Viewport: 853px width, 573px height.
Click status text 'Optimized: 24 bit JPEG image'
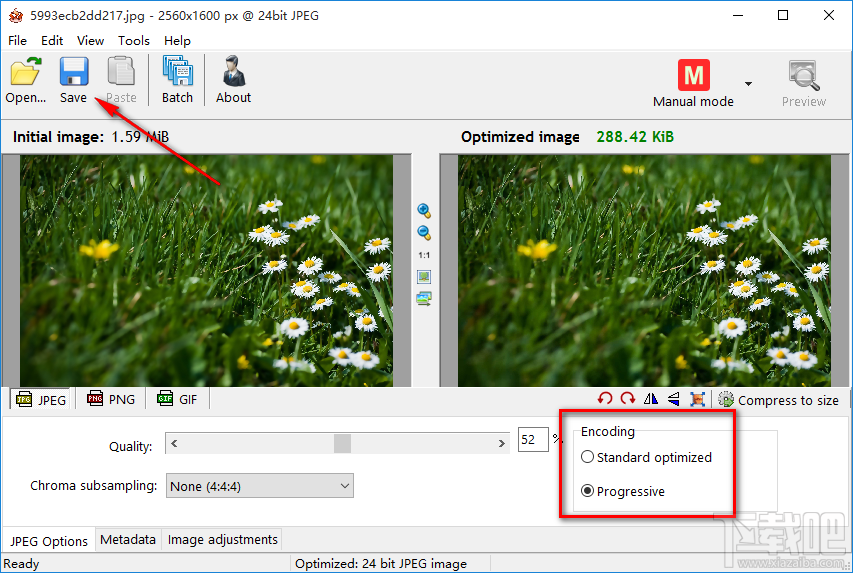381,564
